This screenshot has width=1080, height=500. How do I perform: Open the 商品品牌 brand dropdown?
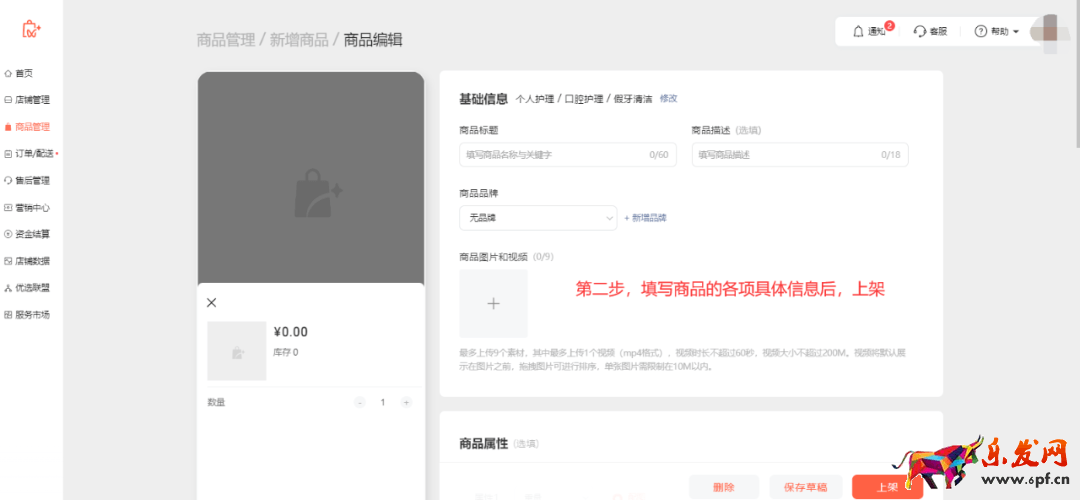tap(538, 217)
